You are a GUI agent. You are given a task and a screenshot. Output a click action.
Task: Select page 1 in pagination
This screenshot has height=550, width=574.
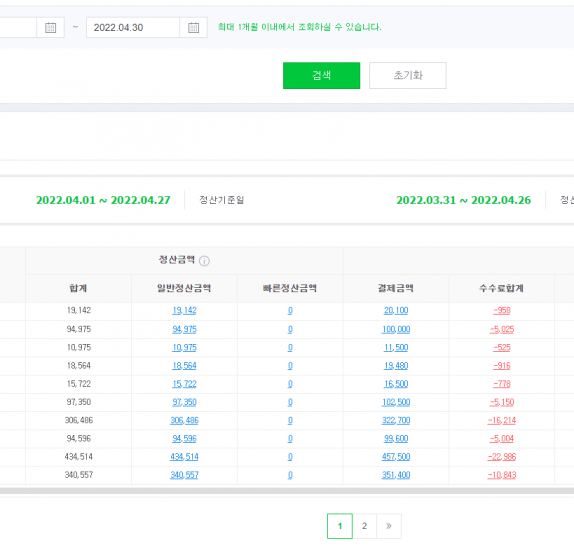pyautogui.click(x=340, y=526)
